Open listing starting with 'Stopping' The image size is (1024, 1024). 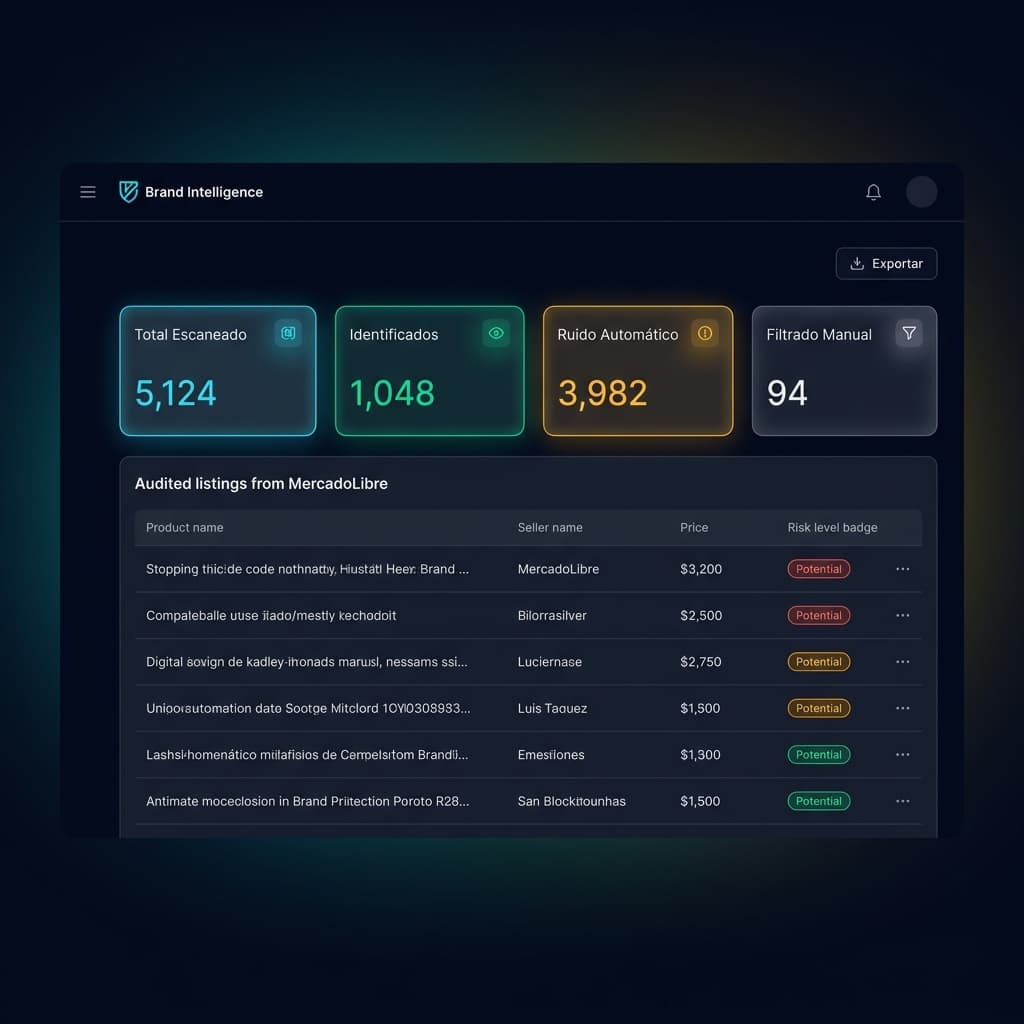click(308, 569)
